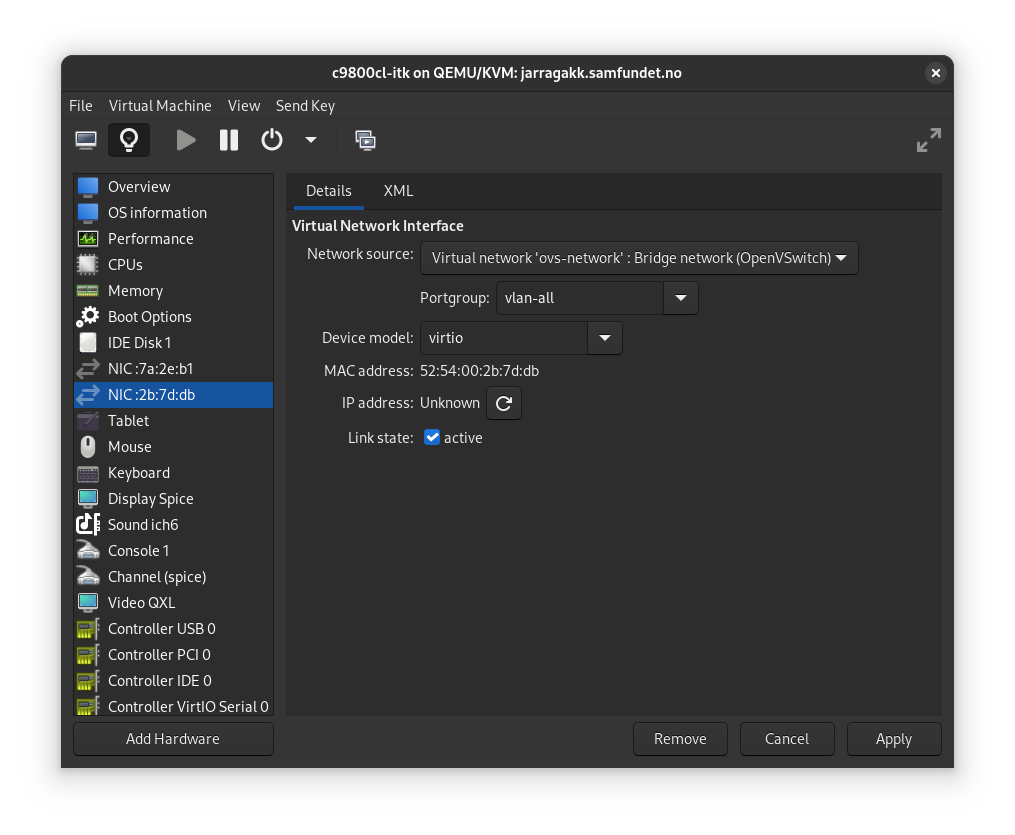Select Mouse device
1015x835 pixels.
173,447
